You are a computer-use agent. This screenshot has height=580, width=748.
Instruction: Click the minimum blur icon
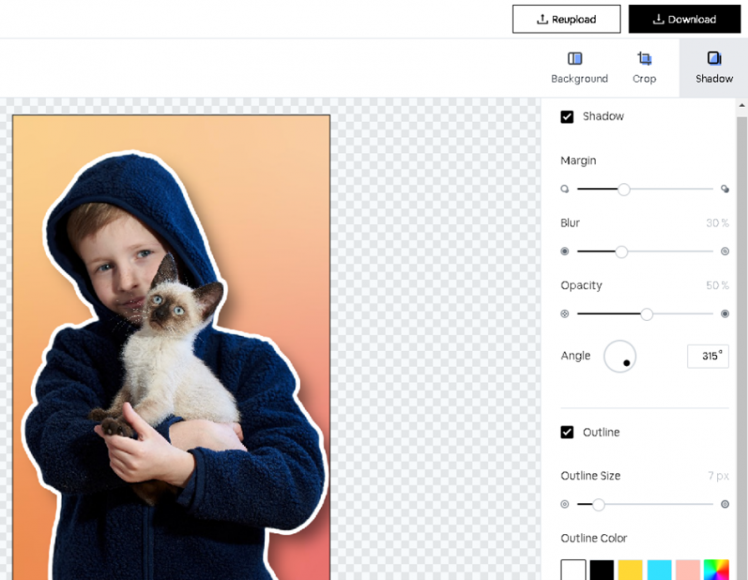click(565, 251)
